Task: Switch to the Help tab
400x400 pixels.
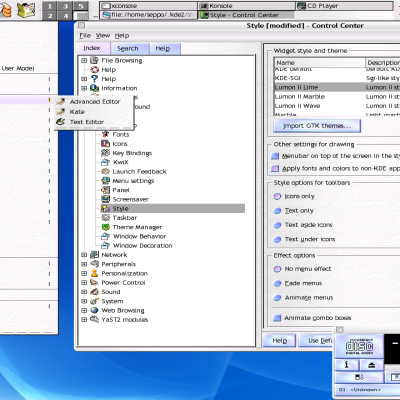Action: point(165,49)
